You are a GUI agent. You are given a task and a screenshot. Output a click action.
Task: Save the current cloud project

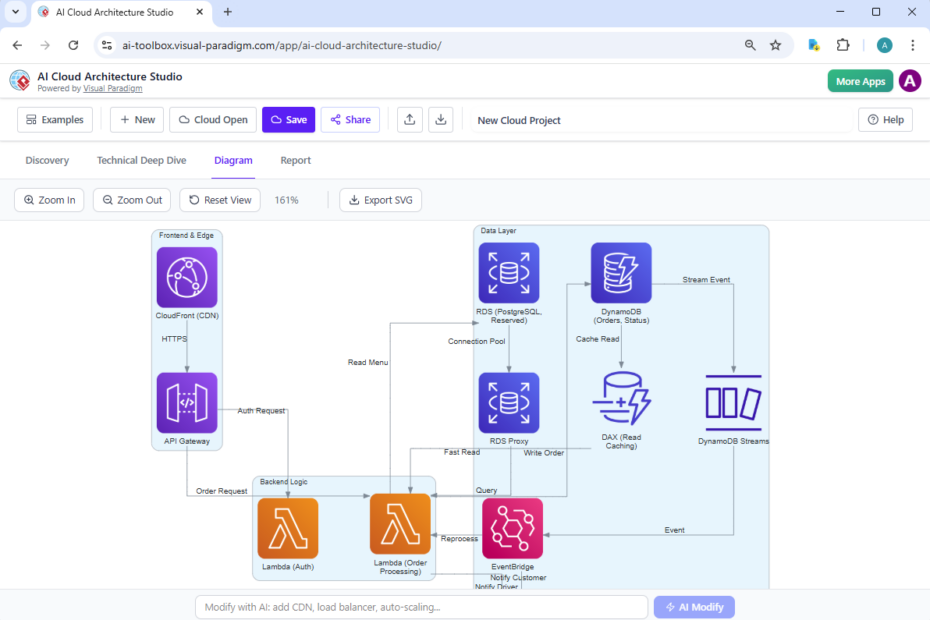[288, 119]
